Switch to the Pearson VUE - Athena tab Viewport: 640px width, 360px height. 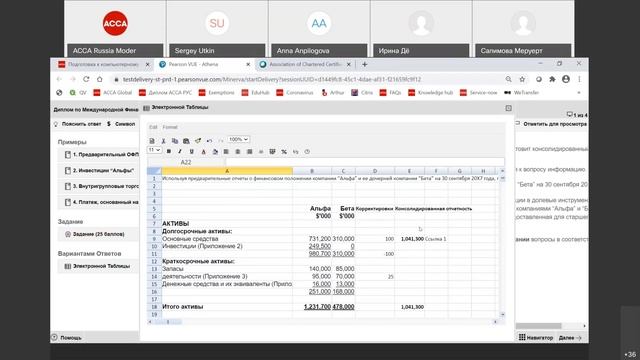(x=204, y=64)
